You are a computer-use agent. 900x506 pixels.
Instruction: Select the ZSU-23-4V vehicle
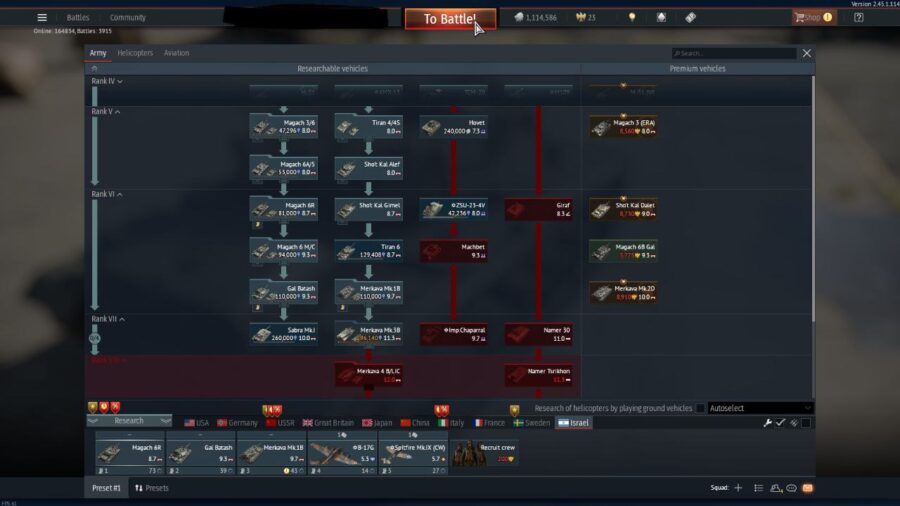click(x=453, y=209)
